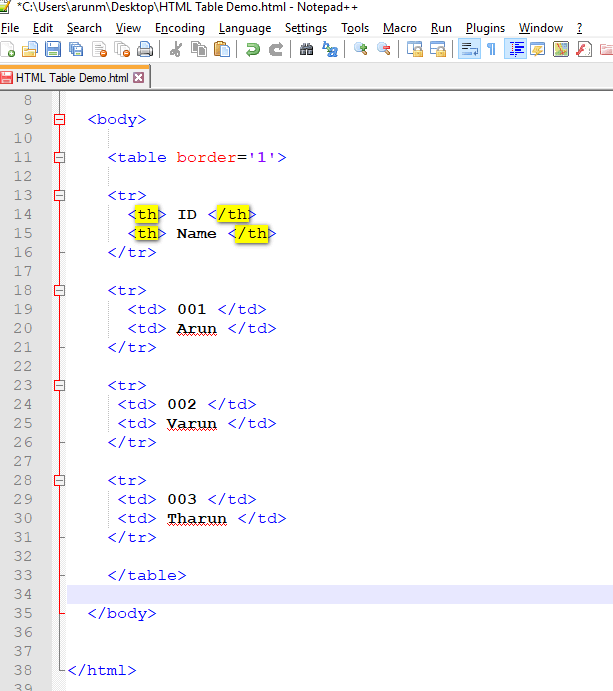613x691 pixels.
Task: Open the Search menu
Action: (x=84, y=28)
